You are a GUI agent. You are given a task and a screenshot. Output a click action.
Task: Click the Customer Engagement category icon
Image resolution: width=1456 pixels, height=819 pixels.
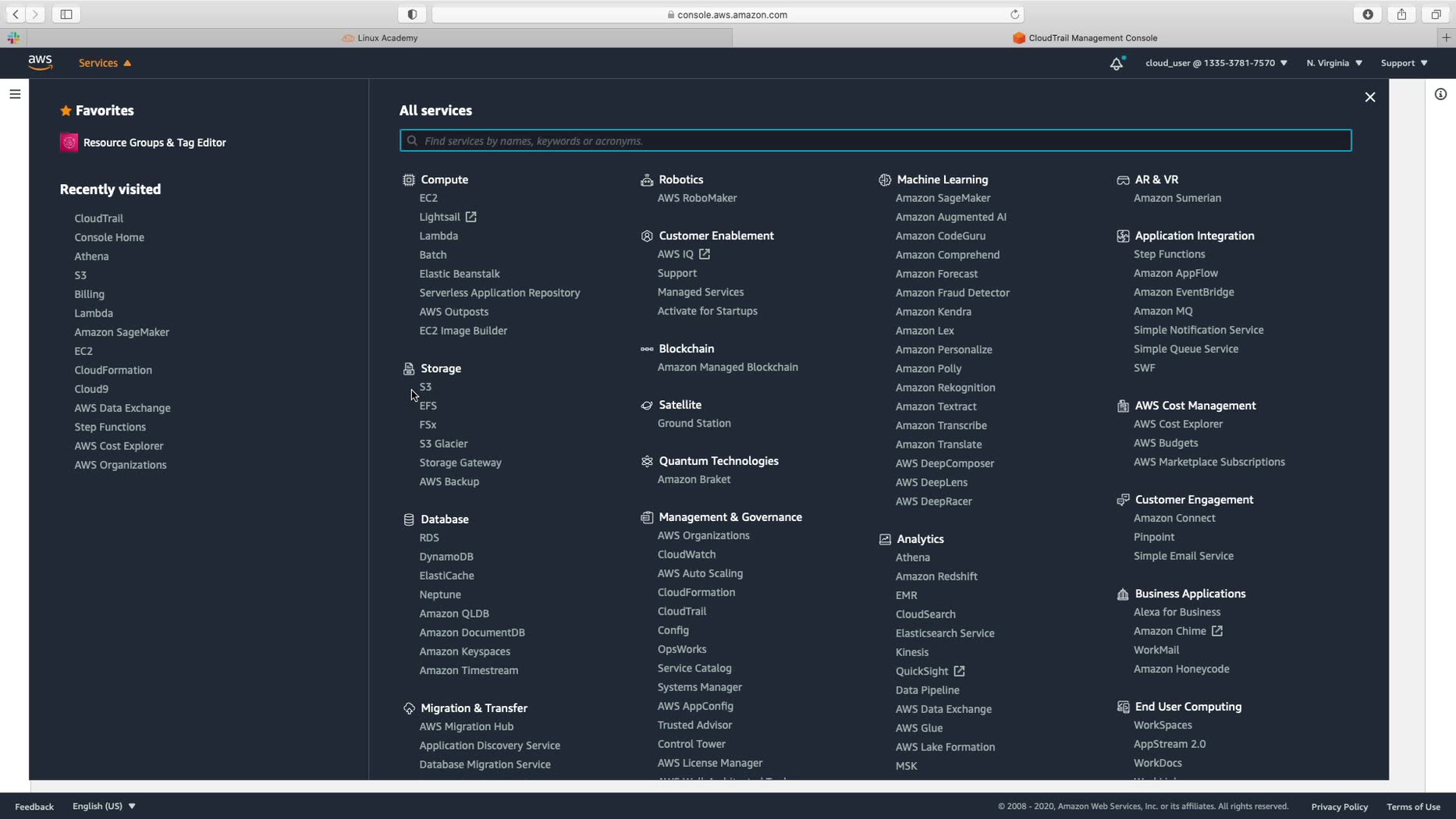1123,499
